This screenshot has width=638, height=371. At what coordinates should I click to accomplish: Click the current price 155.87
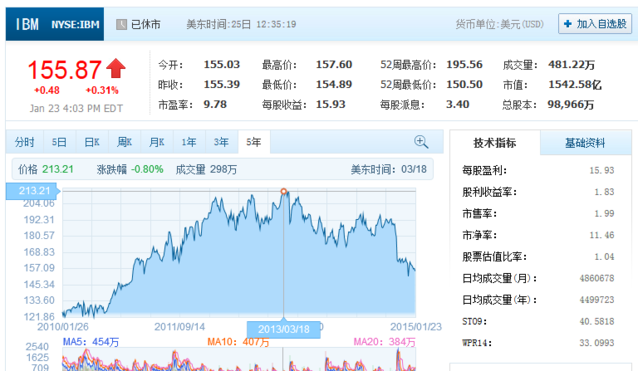(x=64, y=70)
